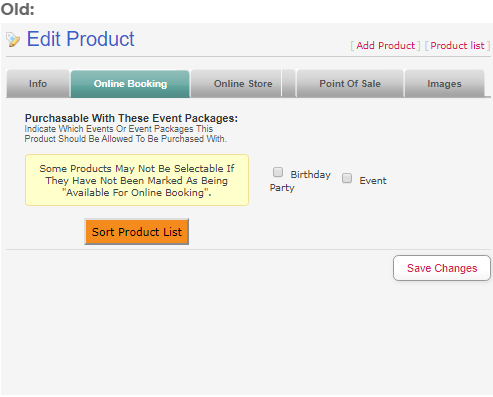Viewport: 493px width, 397px height.
Task: Go to the Point Of Sale tab
Action: pyautogui.click(x=350, y=83)
